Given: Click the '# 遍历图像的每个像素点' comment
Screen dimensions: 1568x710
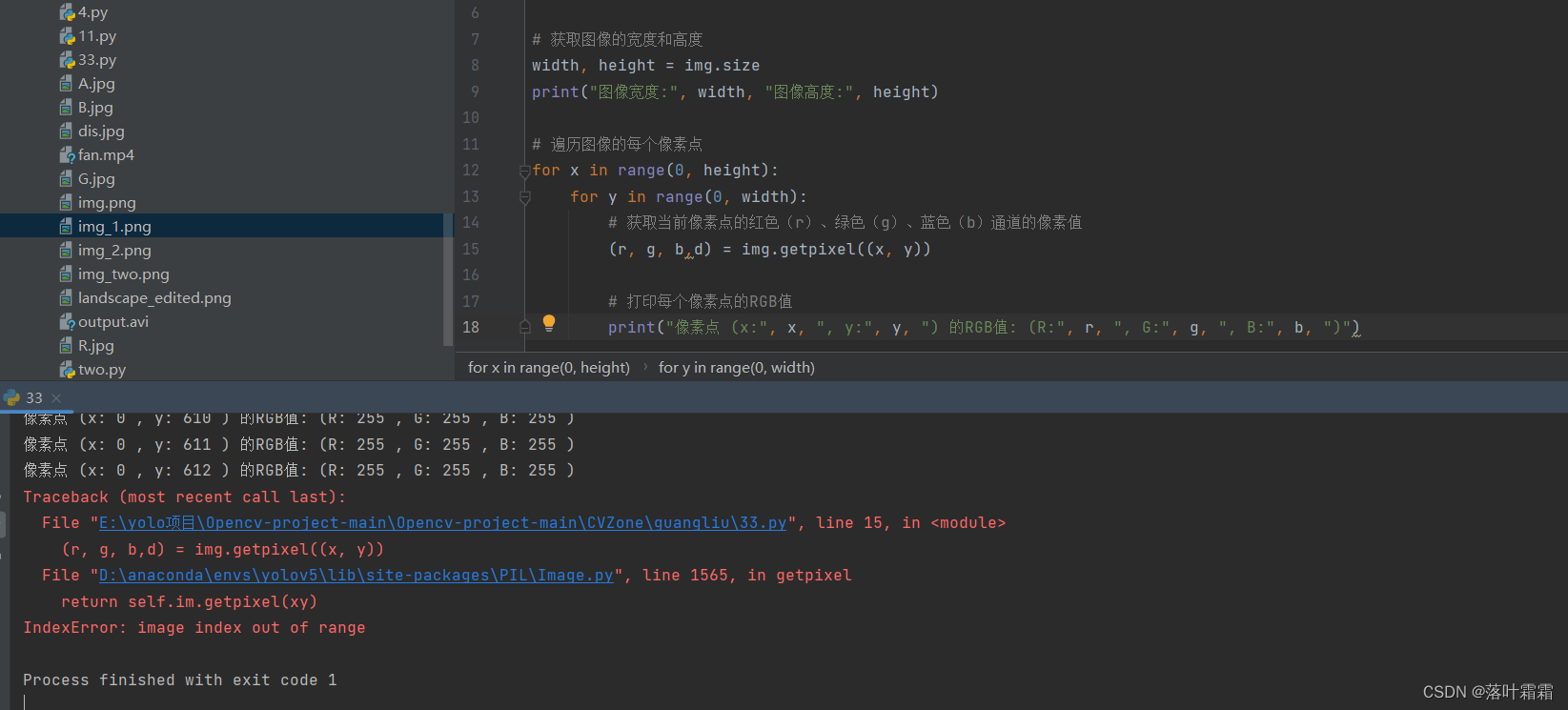Looking at the screenshot, I should [x=617, y=145].
